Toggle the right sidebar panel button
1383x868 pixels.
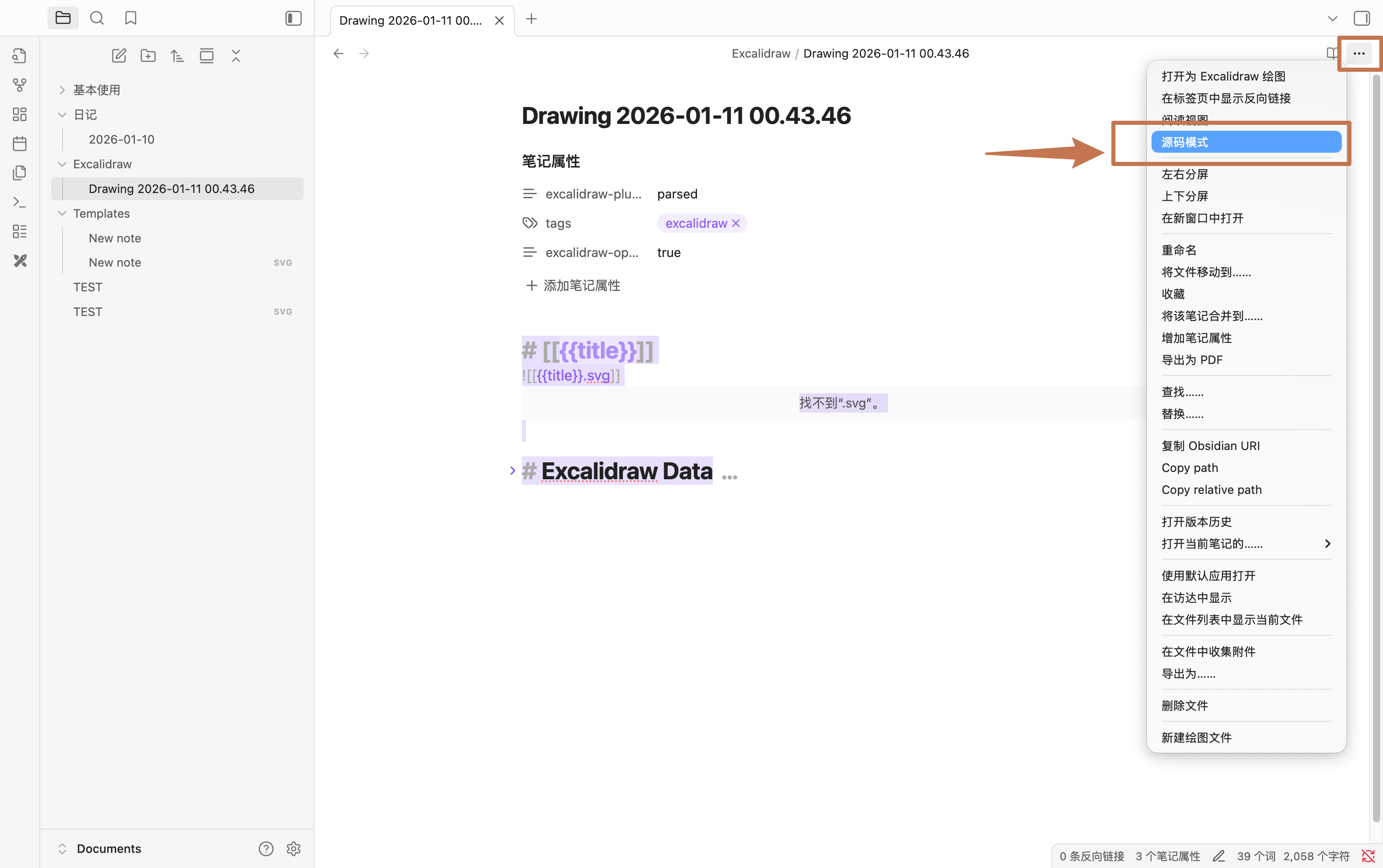pyautogui.click(x=1361, y=18)
